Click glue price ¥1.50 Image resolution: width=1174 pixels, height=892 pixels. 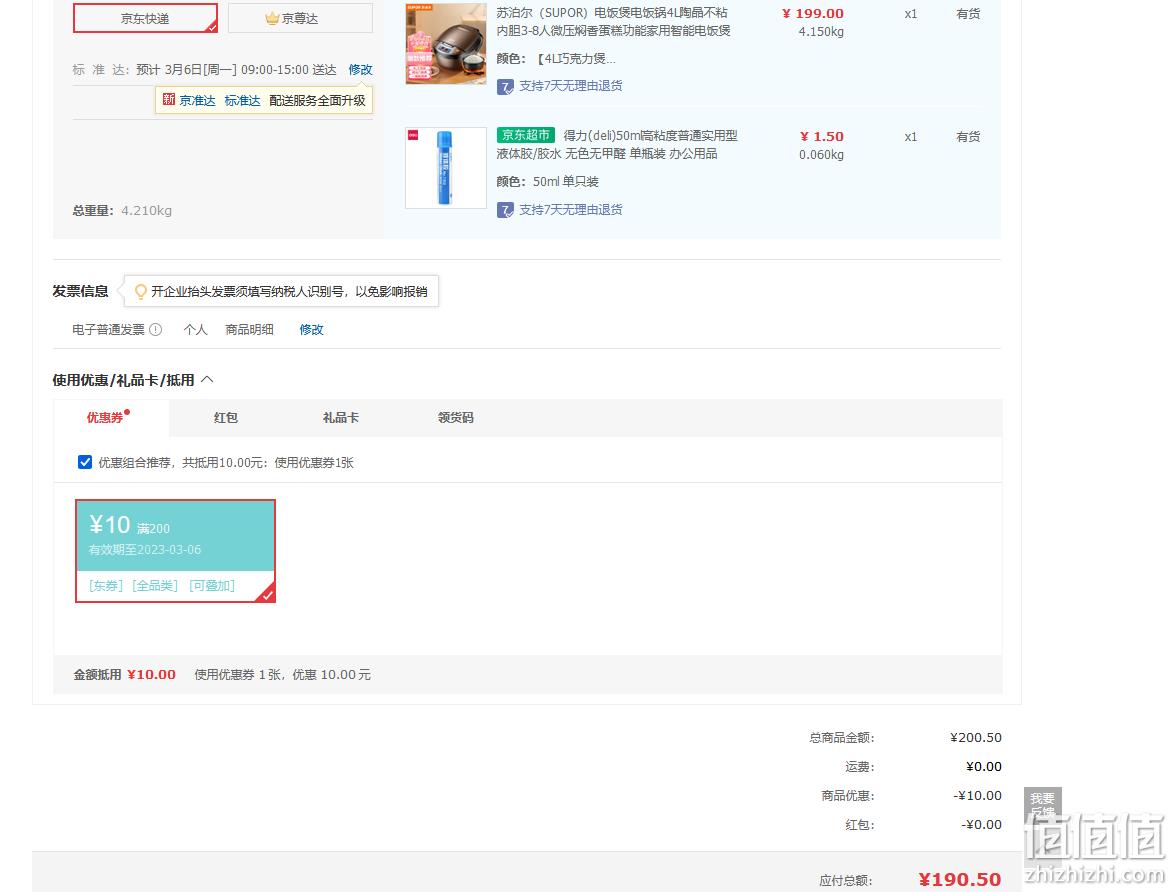click(x=821, y=136)
